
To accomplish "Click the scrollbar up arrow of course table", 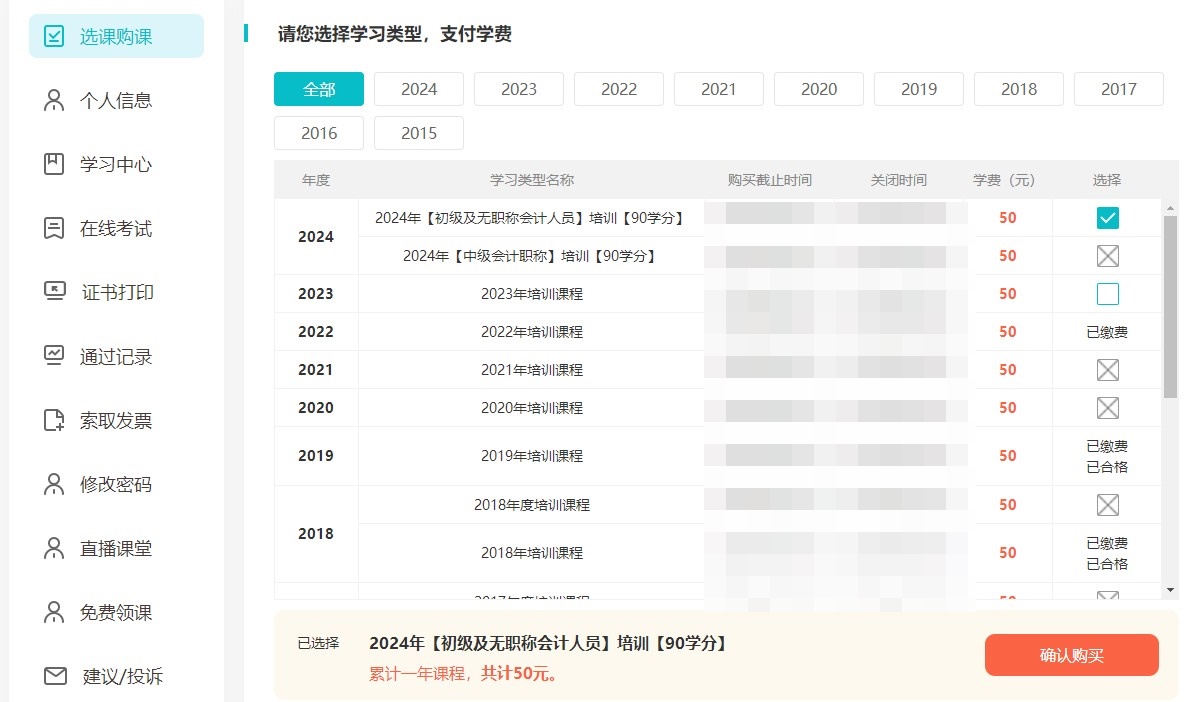I will coord(1170,208).
